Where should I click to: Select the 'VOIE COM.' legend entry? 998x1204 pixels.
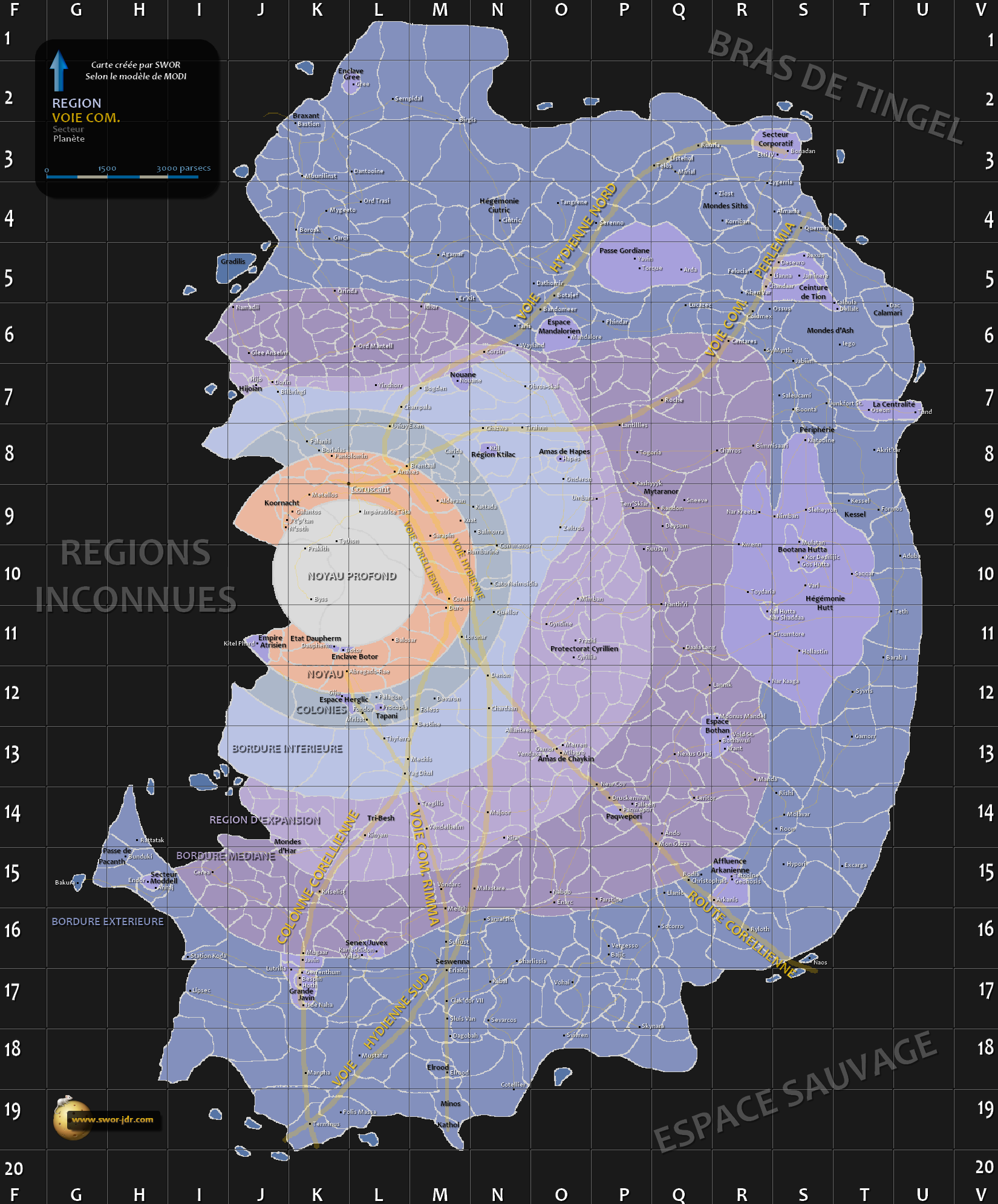coord(86,117)
